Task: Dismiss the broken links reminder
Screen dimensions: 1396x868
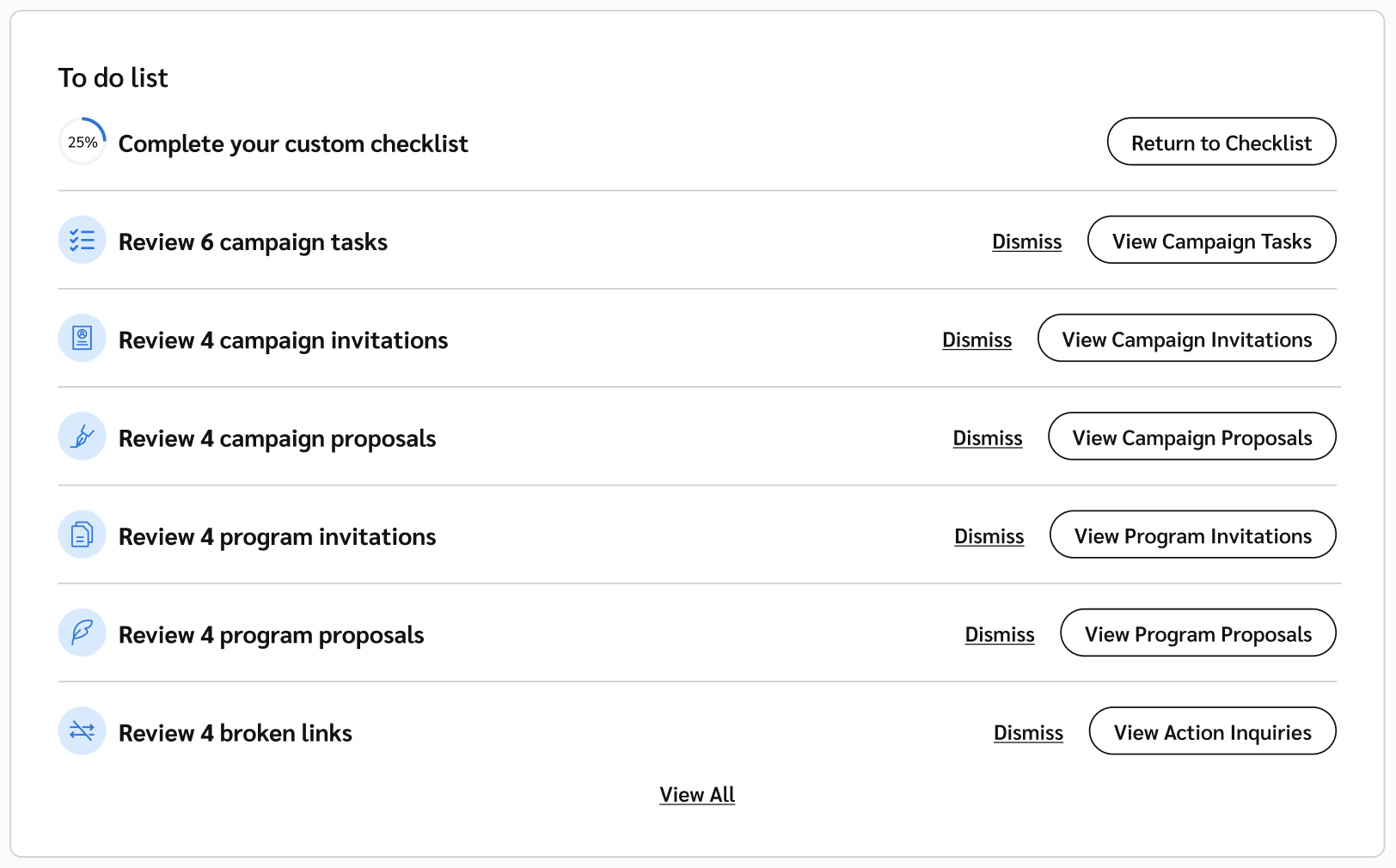Action: (x=1029, y=733)
